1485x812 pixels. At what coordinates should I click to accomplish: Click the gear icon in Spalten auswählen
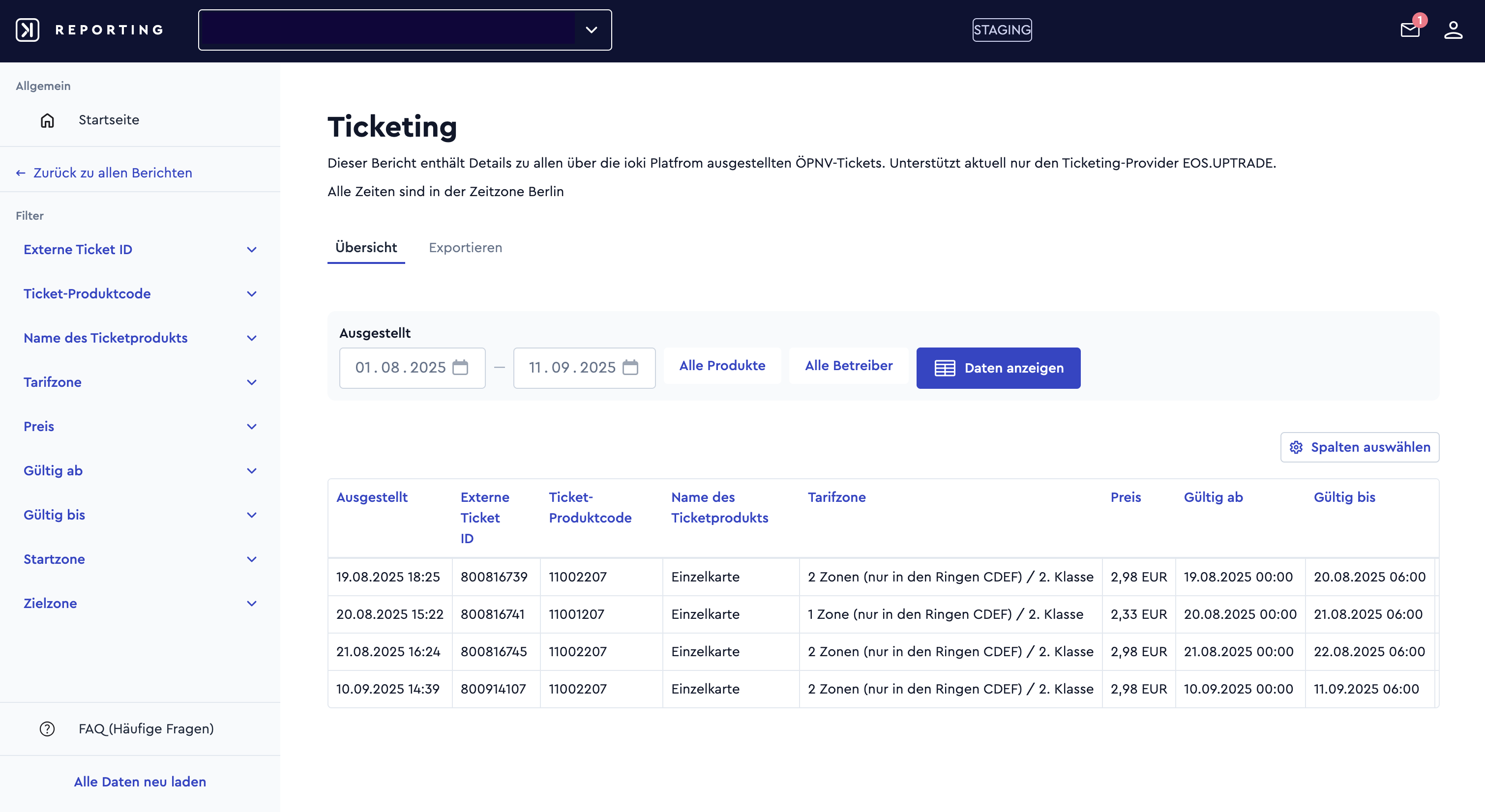coord(1296,447)
